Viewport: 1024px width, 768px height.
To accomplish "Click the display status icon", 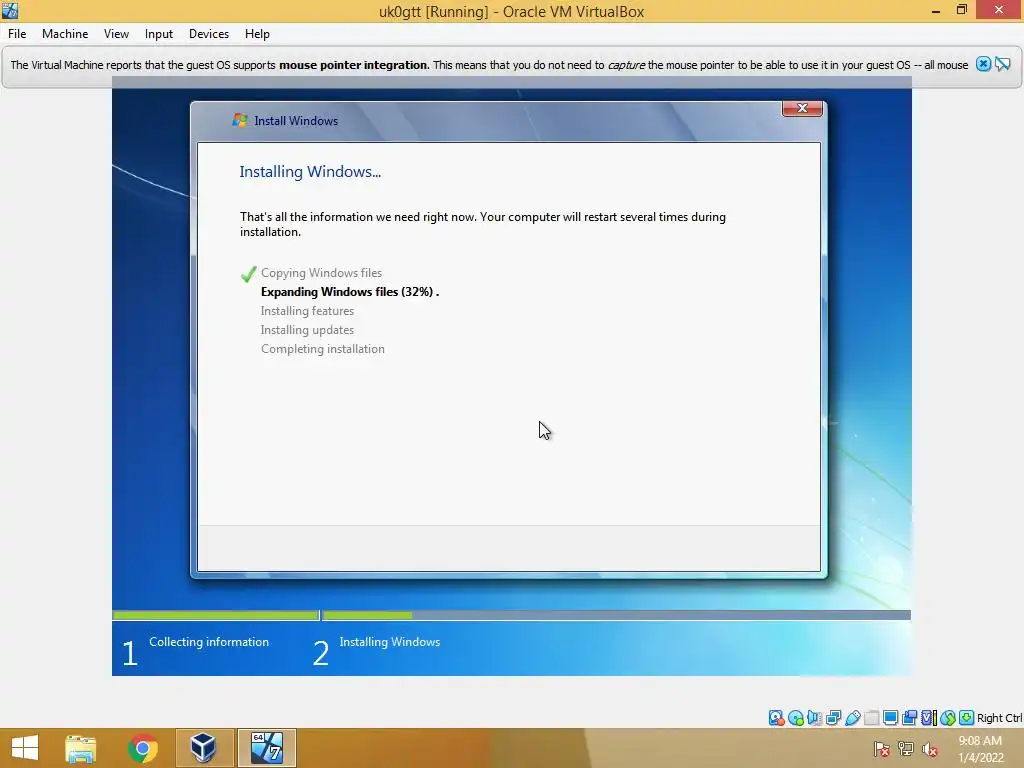I will click(890, 718).
